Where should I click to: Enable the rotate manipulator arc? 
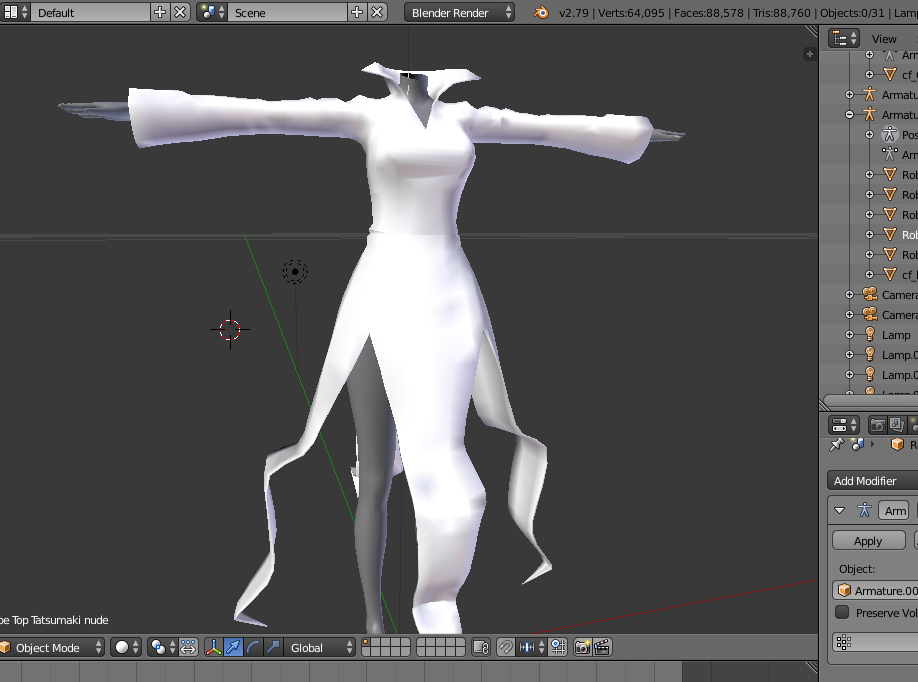pyautogui.click(x=253, y=647)
